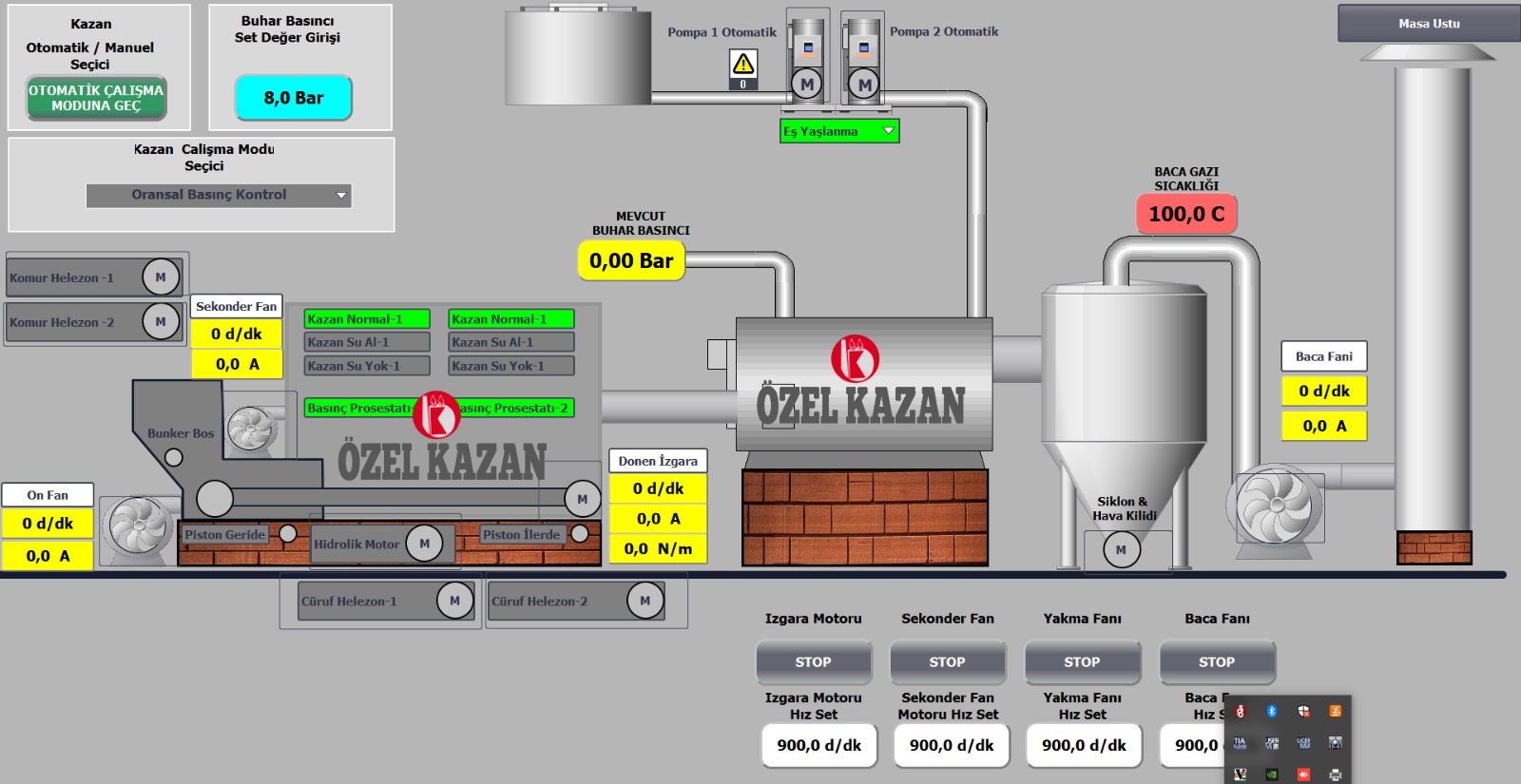This screenshot has width=1521, height=784.
Task: Click the printer tray icon
Action: point(1336,774)
